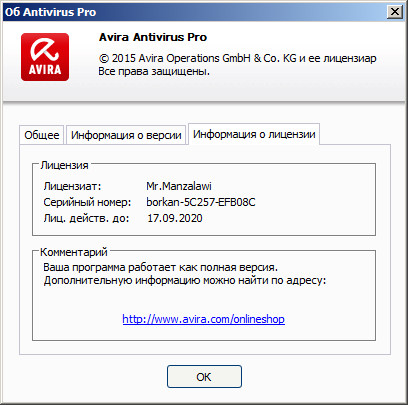Viewport: 408px width, 405px height.
Task: Click the Об Antivirus Pro title bar text
Action: tap(50, 12)
